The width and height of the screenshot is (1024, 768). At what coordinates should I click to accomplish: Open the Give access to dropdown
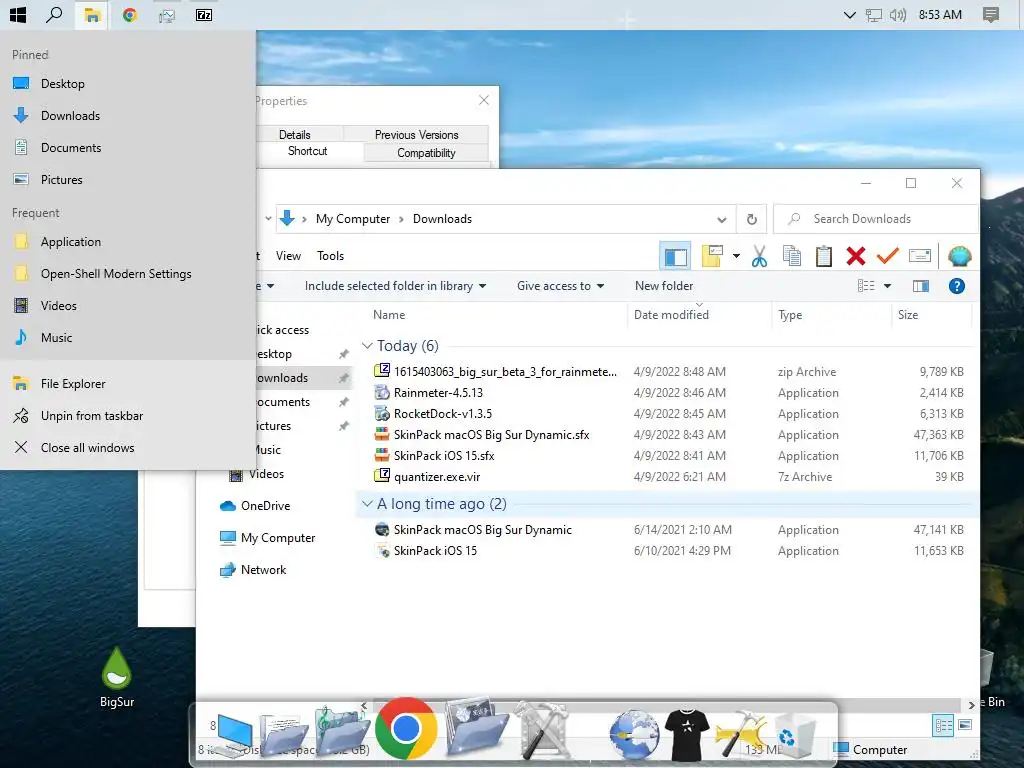pos(560,286)
